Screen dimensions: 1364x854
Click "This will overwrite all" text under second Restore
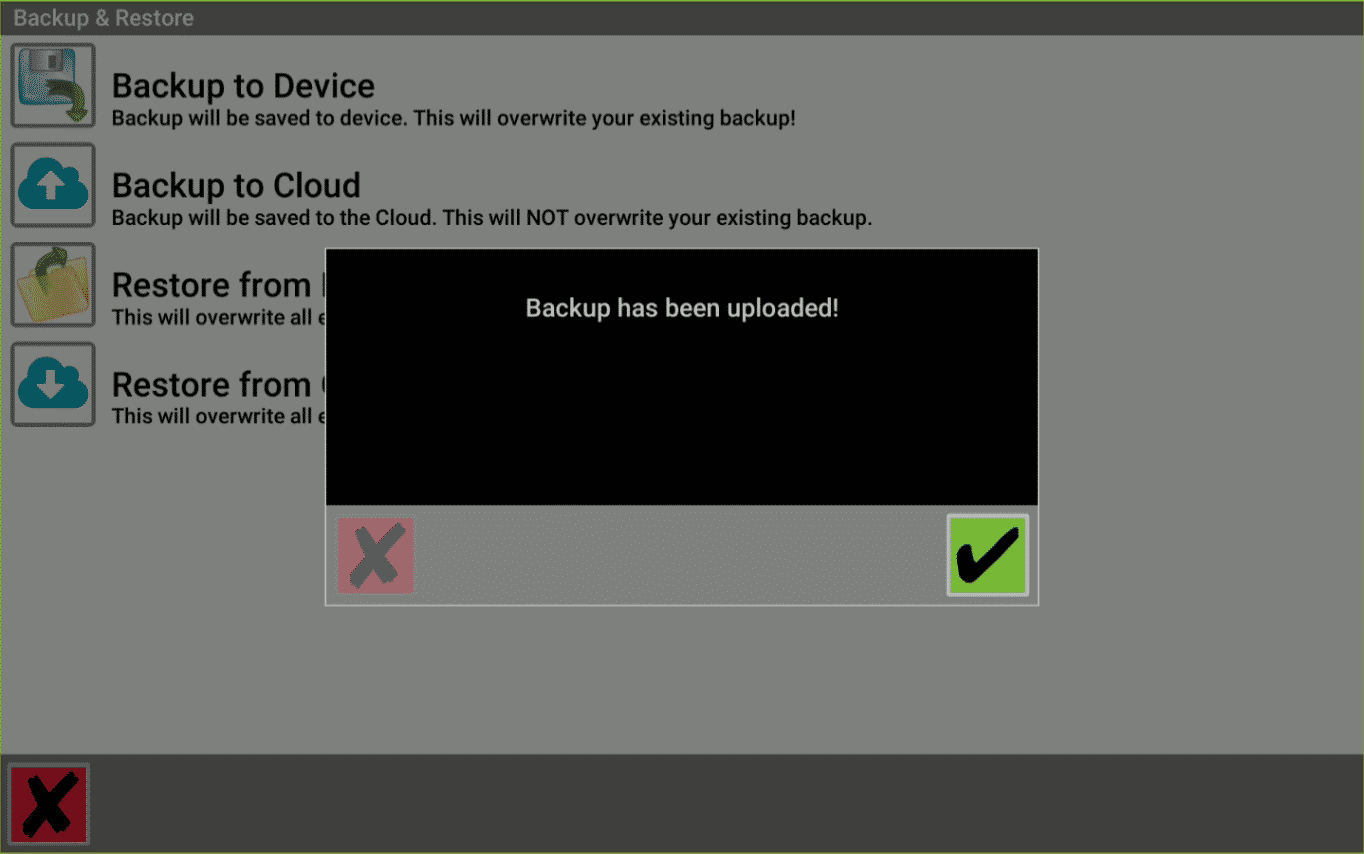pyautogui.click(x=218, y=416)
